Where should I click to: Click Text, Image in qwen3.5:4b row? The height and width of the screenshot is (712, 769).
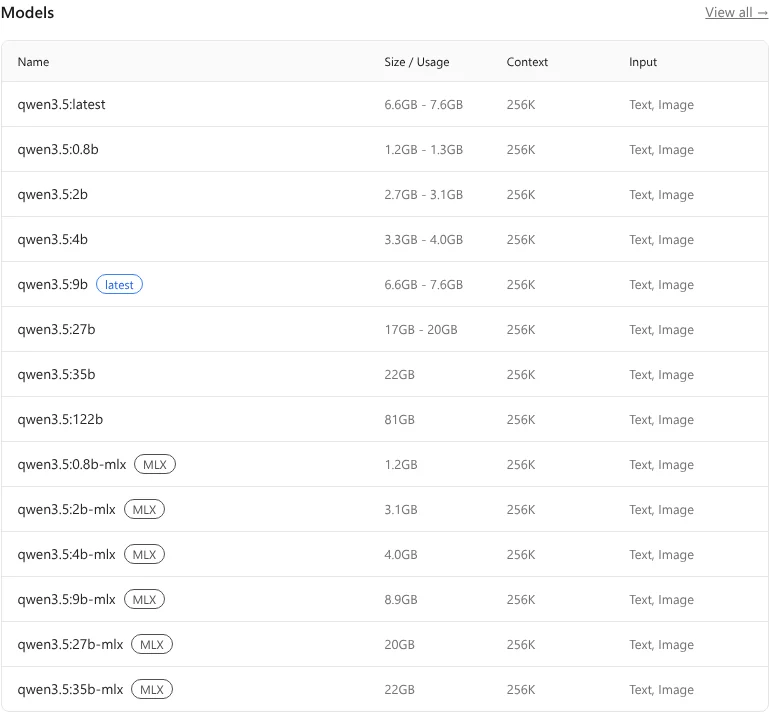[662, 239]
